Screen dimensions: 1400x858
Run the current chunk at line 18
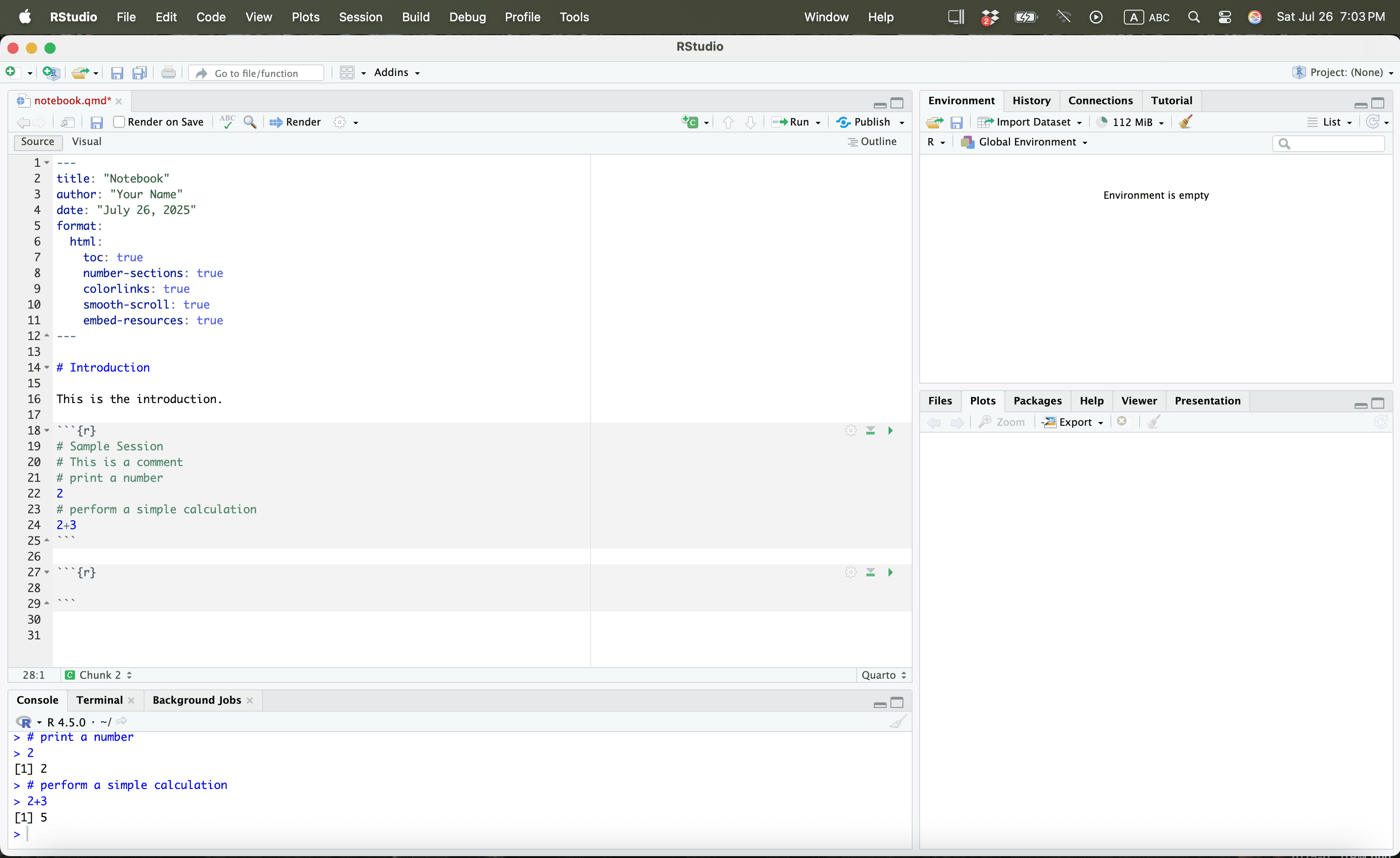890,431
